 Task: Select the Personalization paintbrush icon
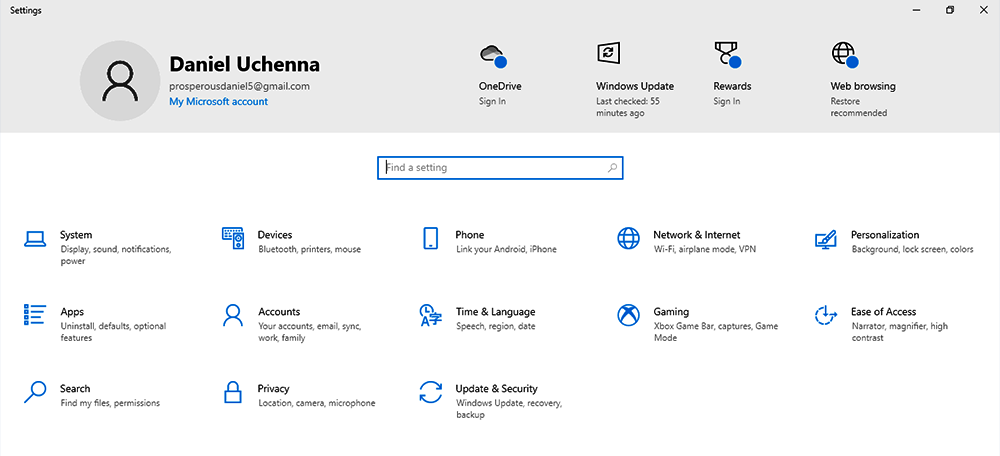tap(826, 239)
